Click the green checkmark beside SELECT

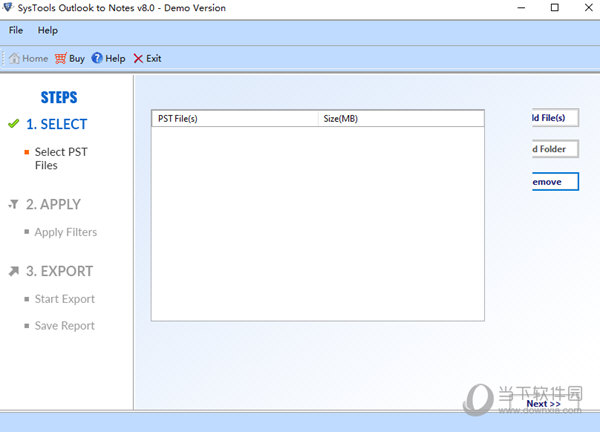[x=13, y=124]
